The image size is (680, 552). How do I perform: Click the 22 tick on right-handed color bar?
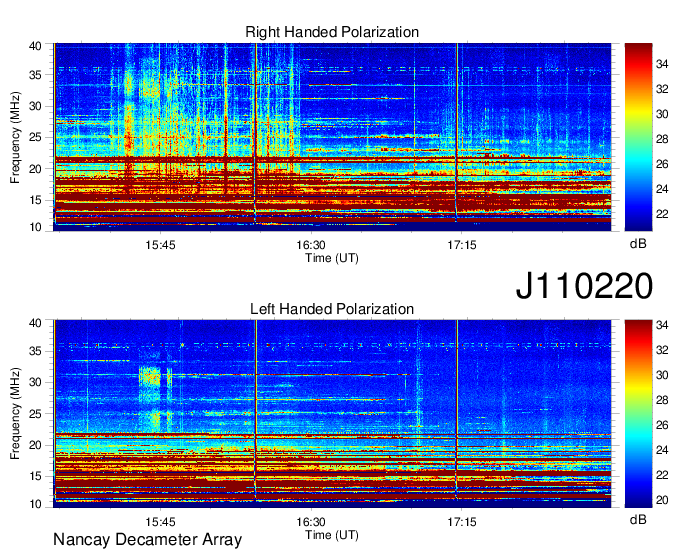coord(662,214)
